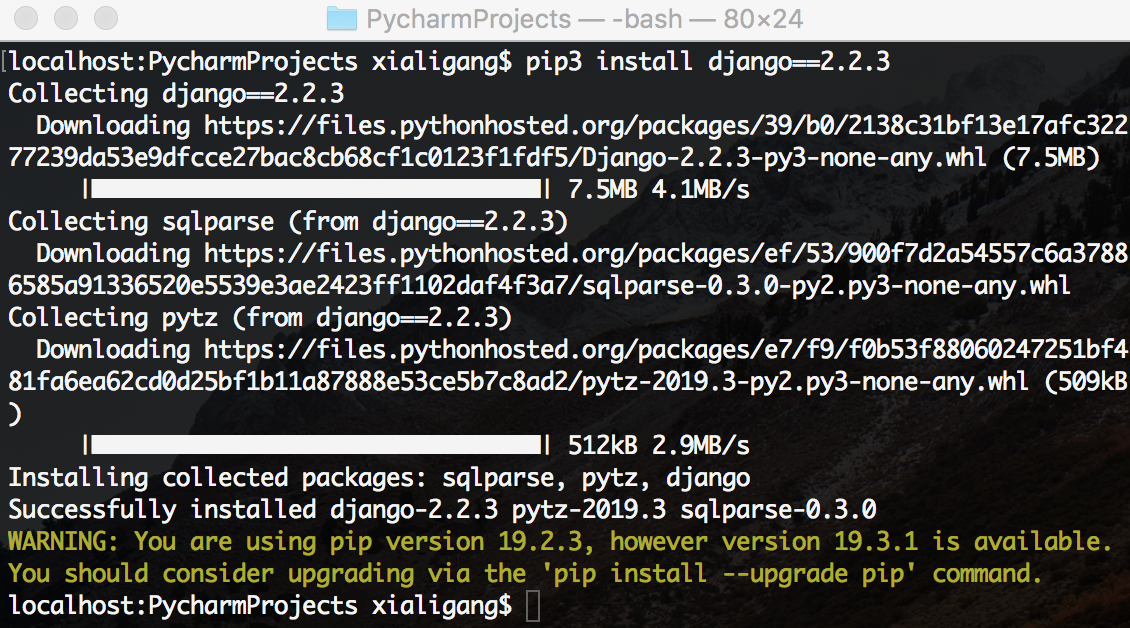Click the 512kB download progress bar
The height and width of the screenshot is (628, 1130).
(316, 445)
